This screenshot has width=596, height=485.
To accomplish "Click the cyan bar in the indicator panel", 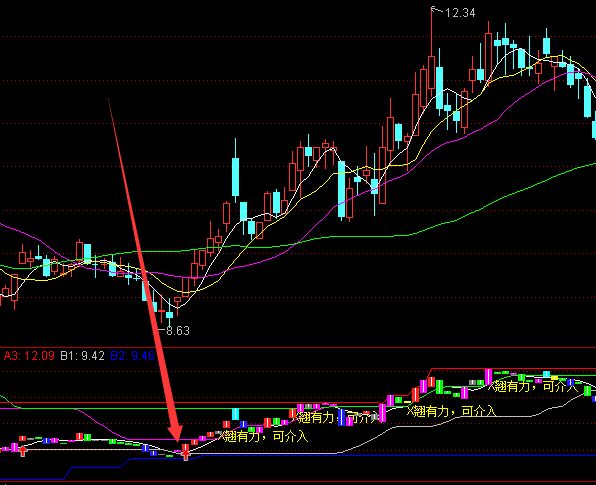I will click(236, 414).
